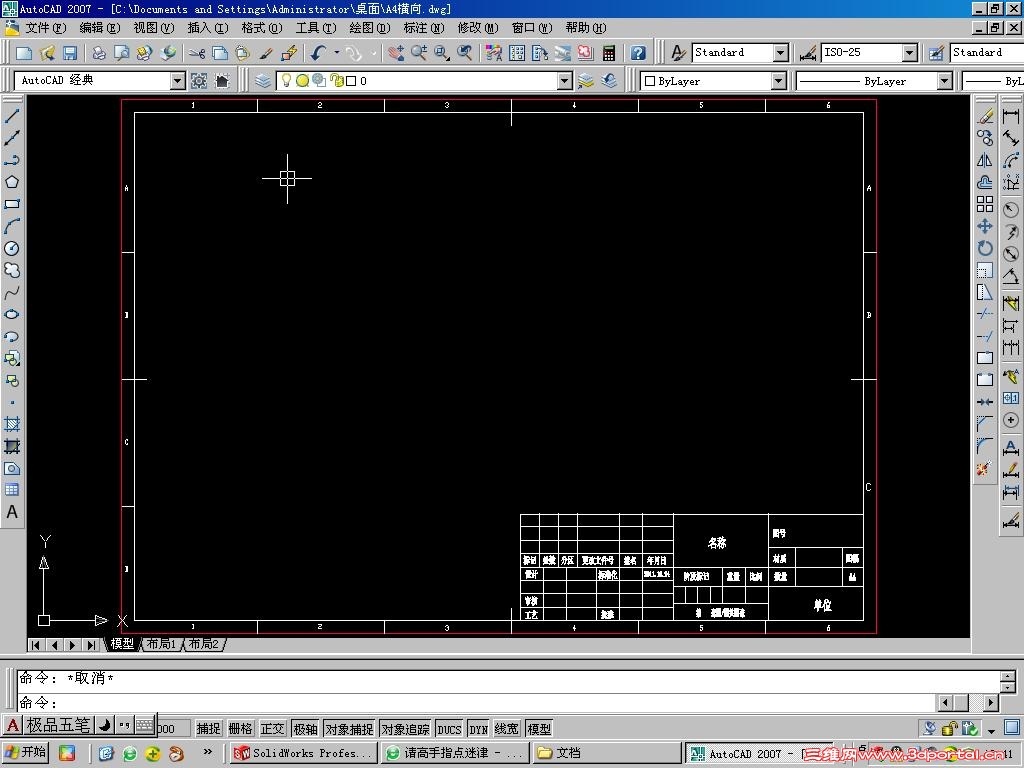Click the Undo arrow icon
This screenshot has height=768, width=1024.
[x=319, y=53]
